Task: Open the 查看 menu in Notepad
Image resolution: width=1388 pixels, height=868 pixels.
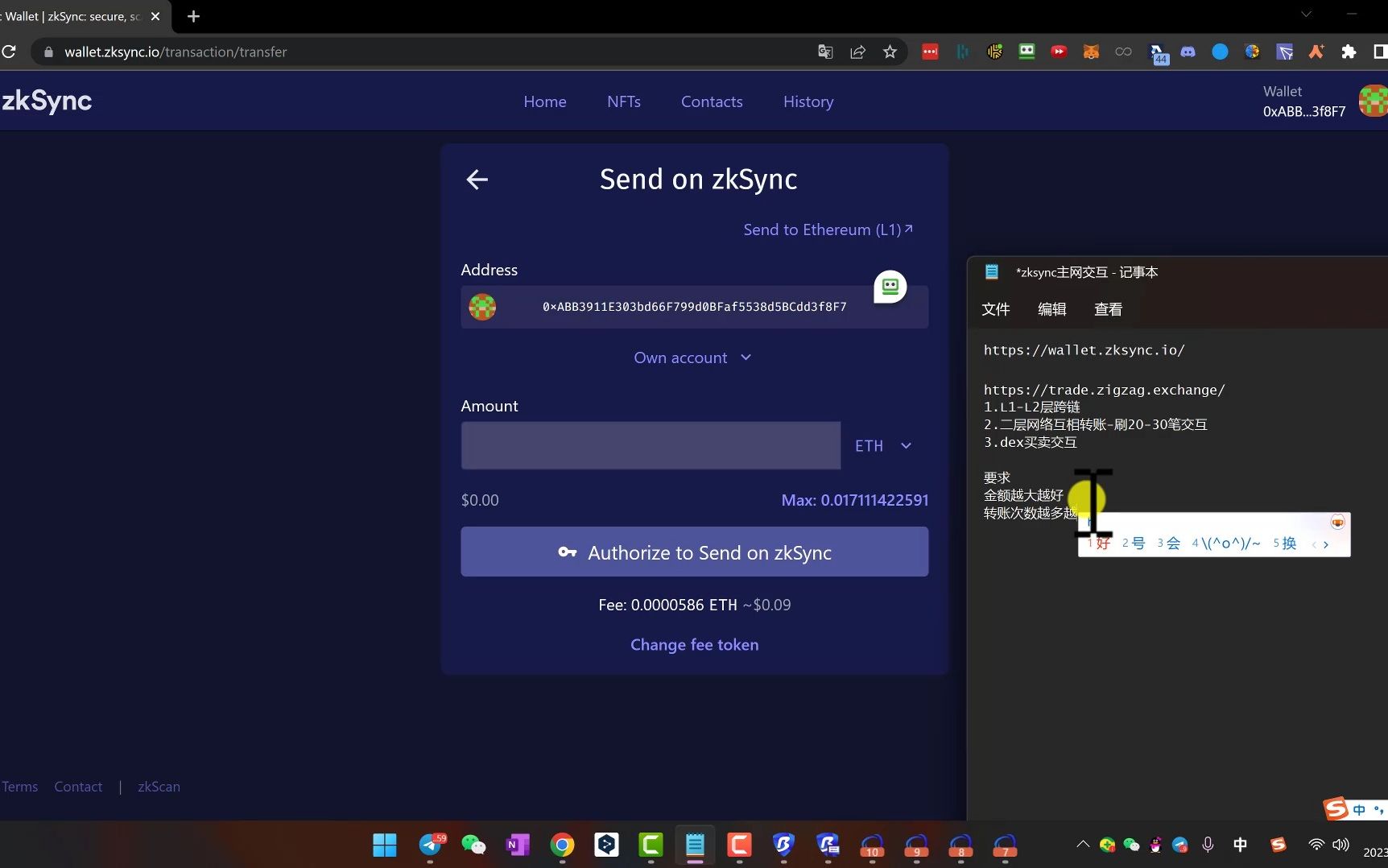Action: [1109, 309]
